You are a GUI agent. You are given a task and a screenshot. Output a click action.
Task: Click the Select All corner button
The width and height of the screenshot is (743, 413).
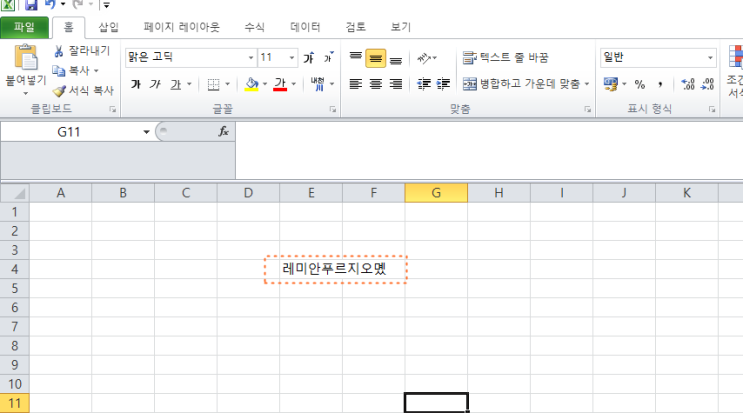coord(15,193)
